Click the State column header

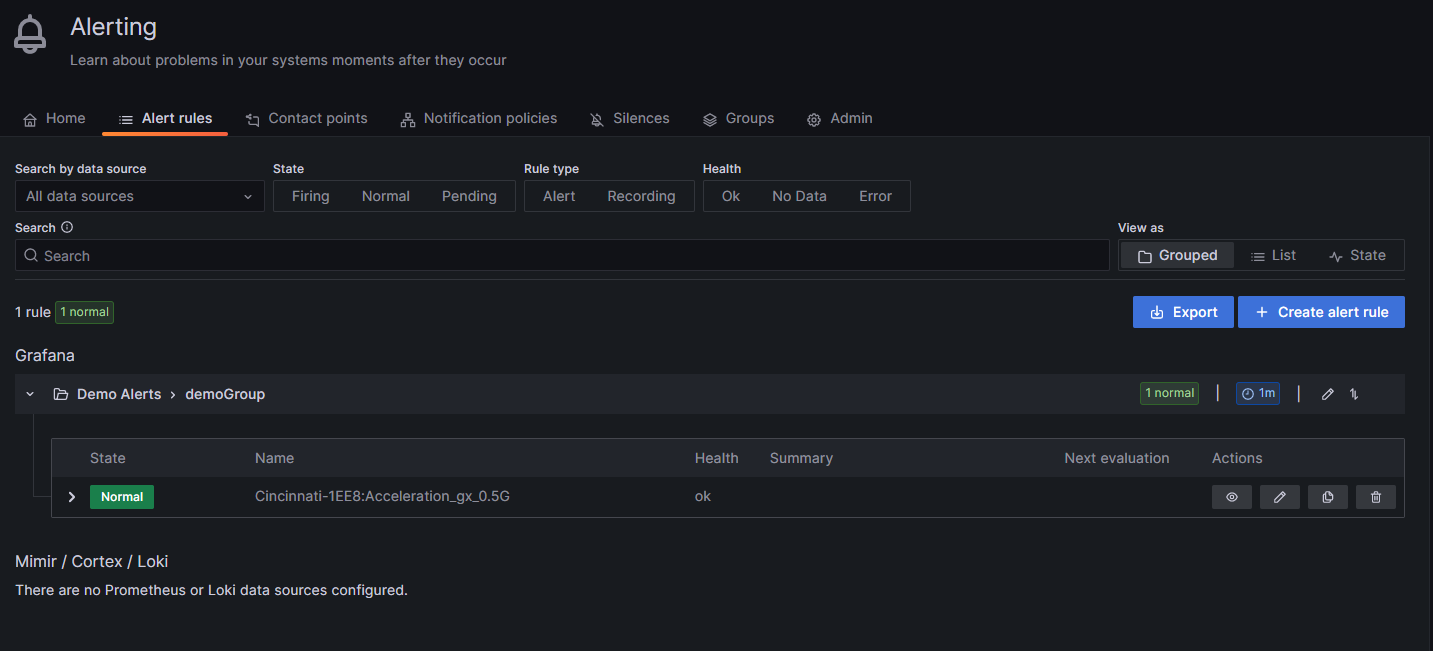tap(108, 458)
